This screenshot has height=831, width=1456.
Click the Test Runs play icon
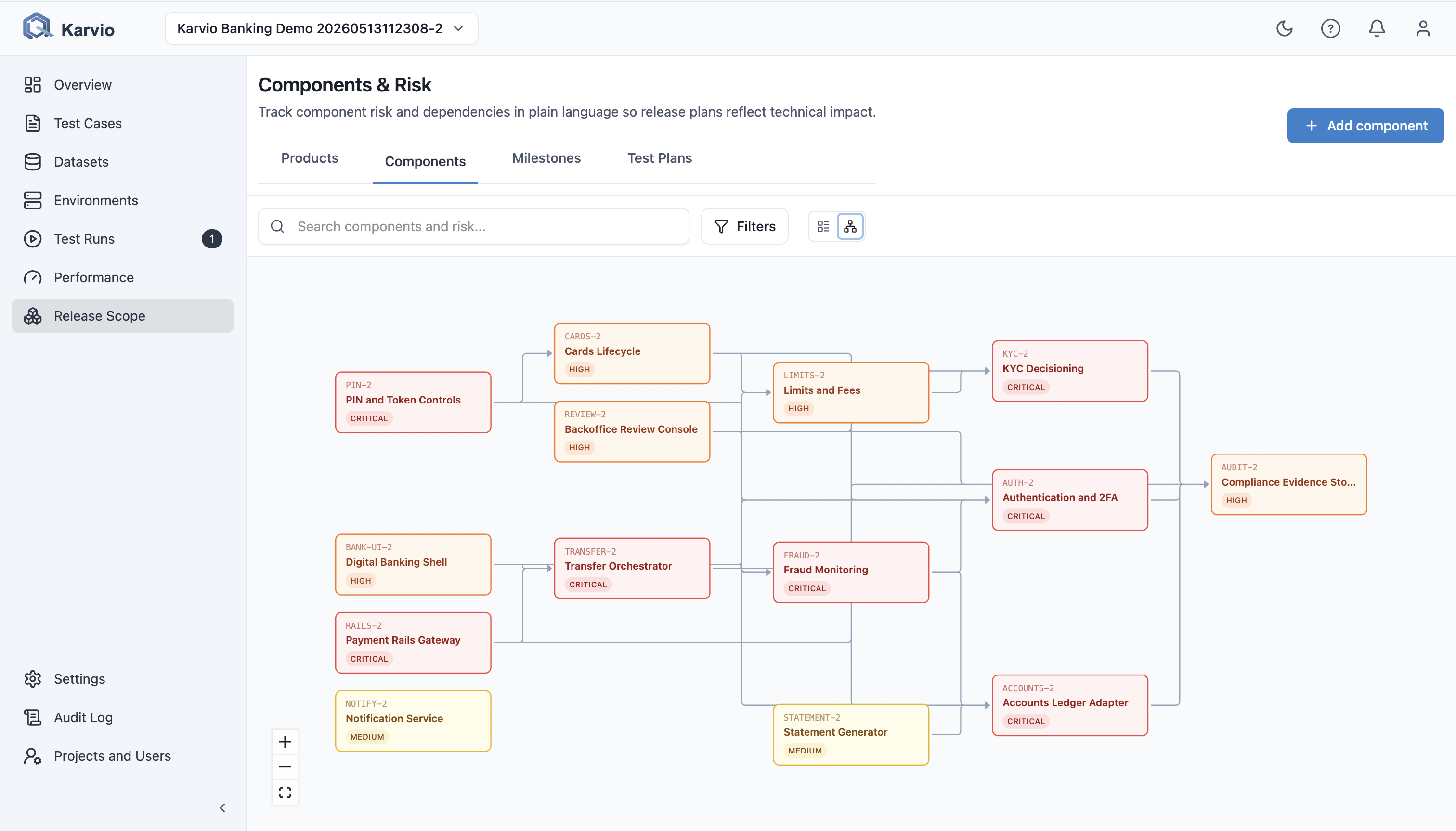33,239
